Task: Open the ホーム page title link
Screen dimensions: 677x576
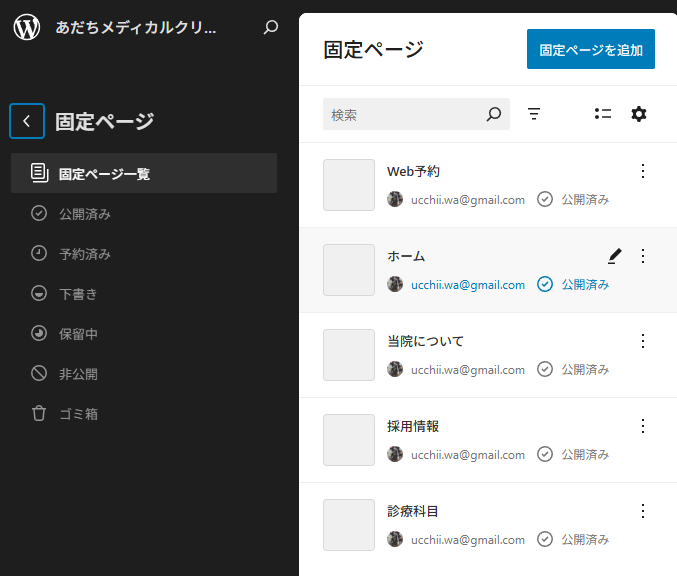Action: point(406,256)
